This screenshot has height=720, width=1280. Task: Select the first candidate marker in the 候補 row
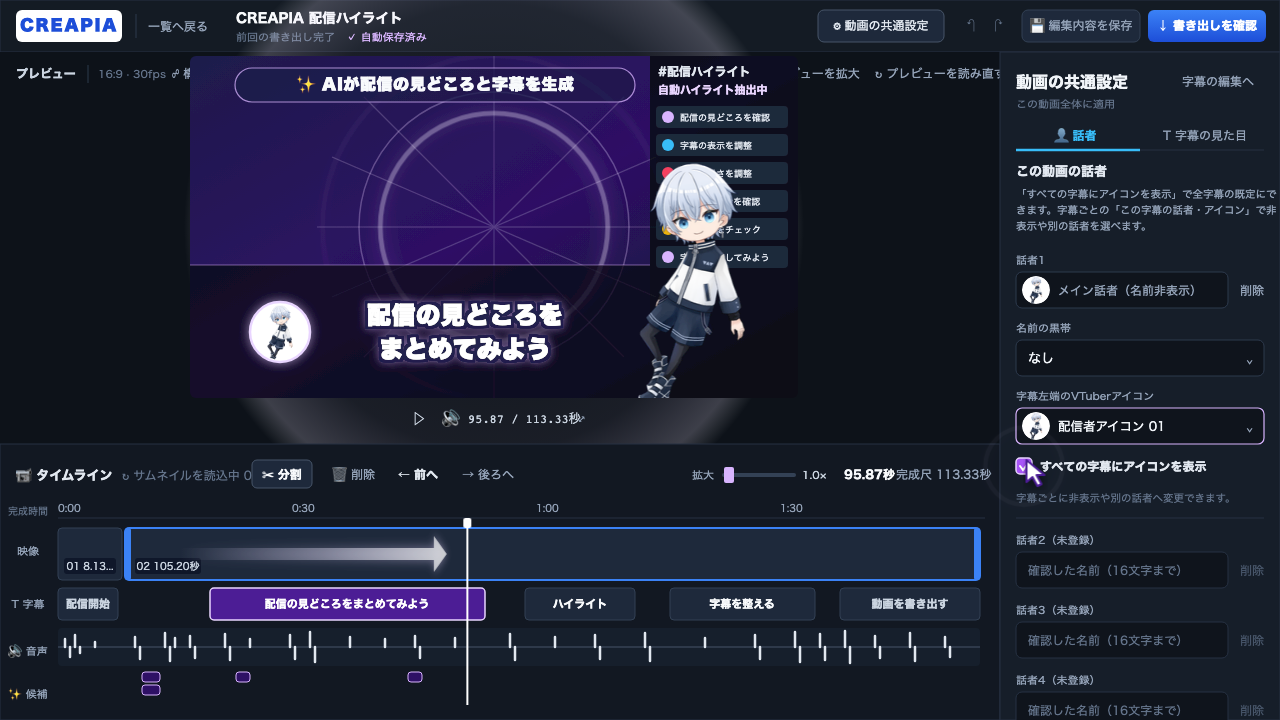coord(151,677)
